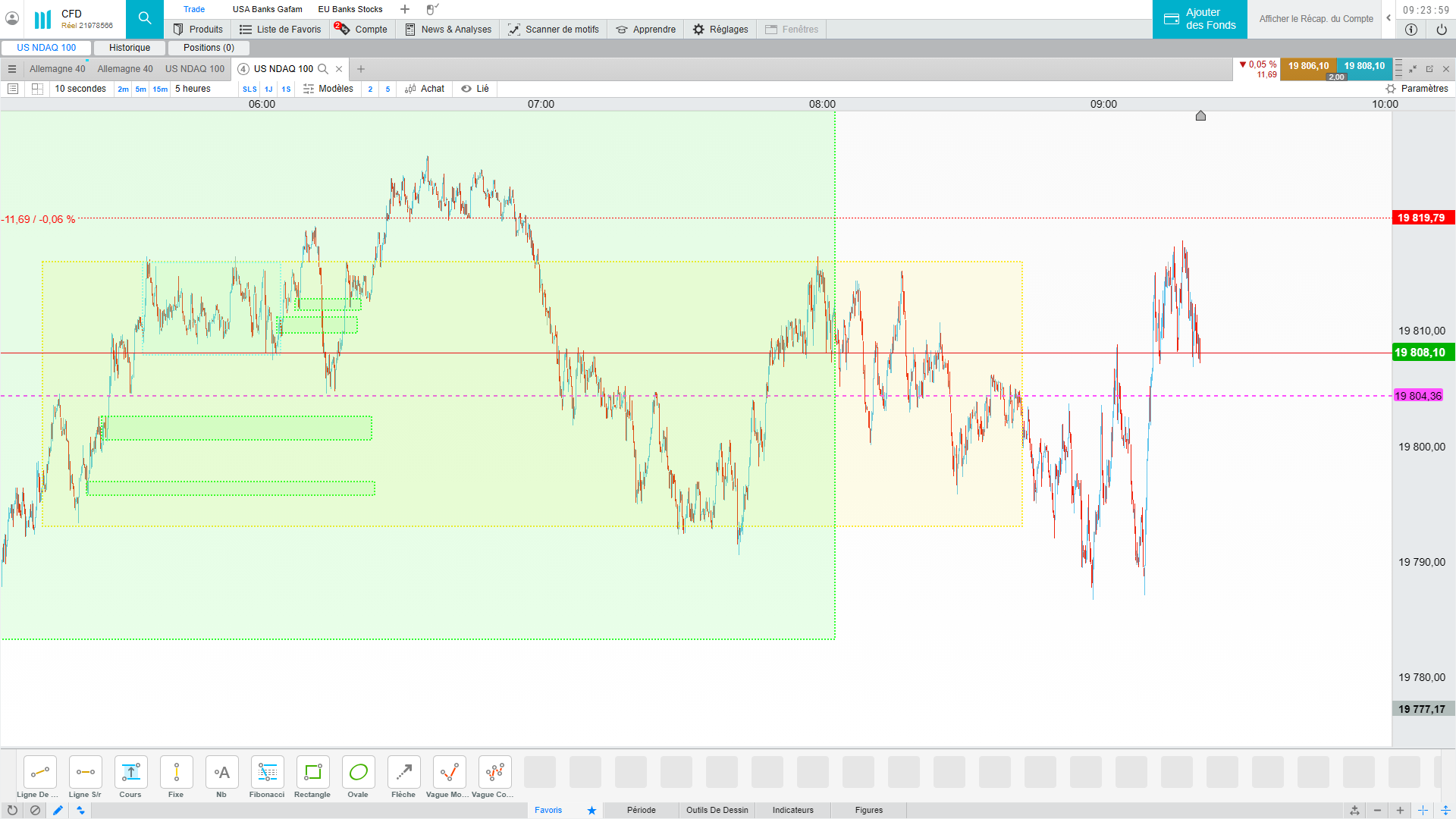Image resolution: width=1456 pixels, height=819 pixels.
Task: Open the 5 heures range dropdown
Action: point(193,89)
